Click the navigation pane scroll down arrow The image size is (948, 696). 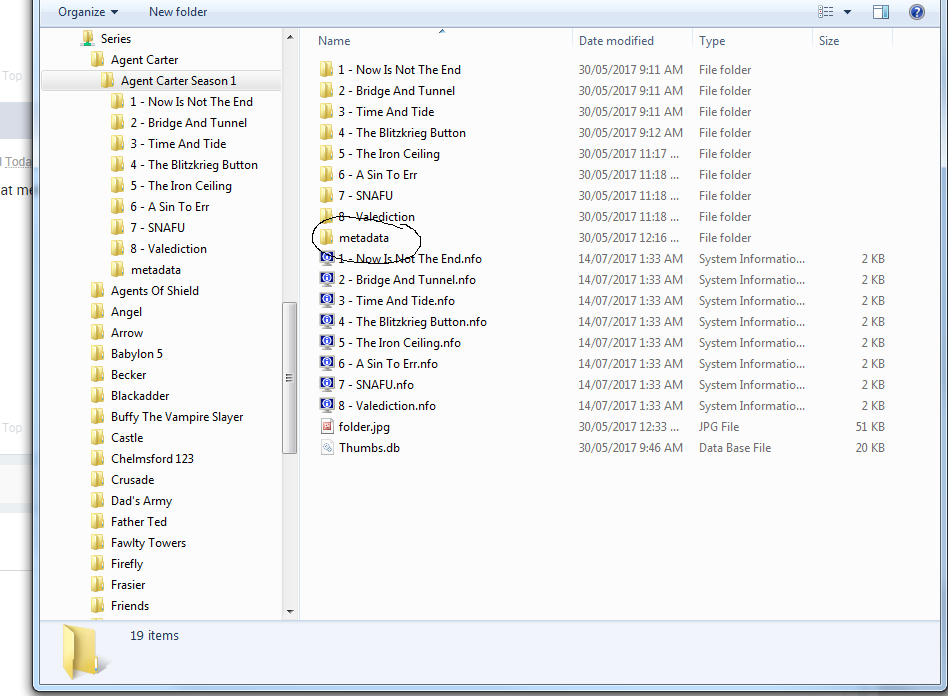tap(290, 611)
